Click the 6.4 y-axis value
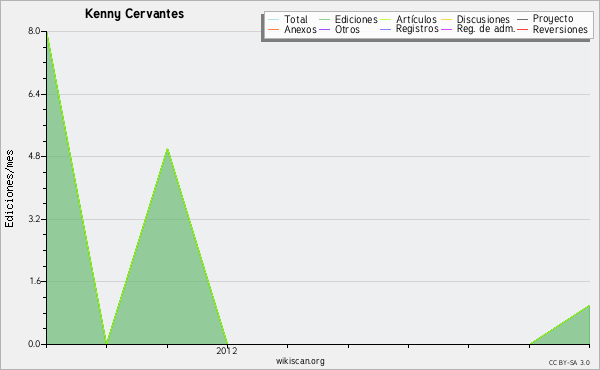 coord(34,94)
